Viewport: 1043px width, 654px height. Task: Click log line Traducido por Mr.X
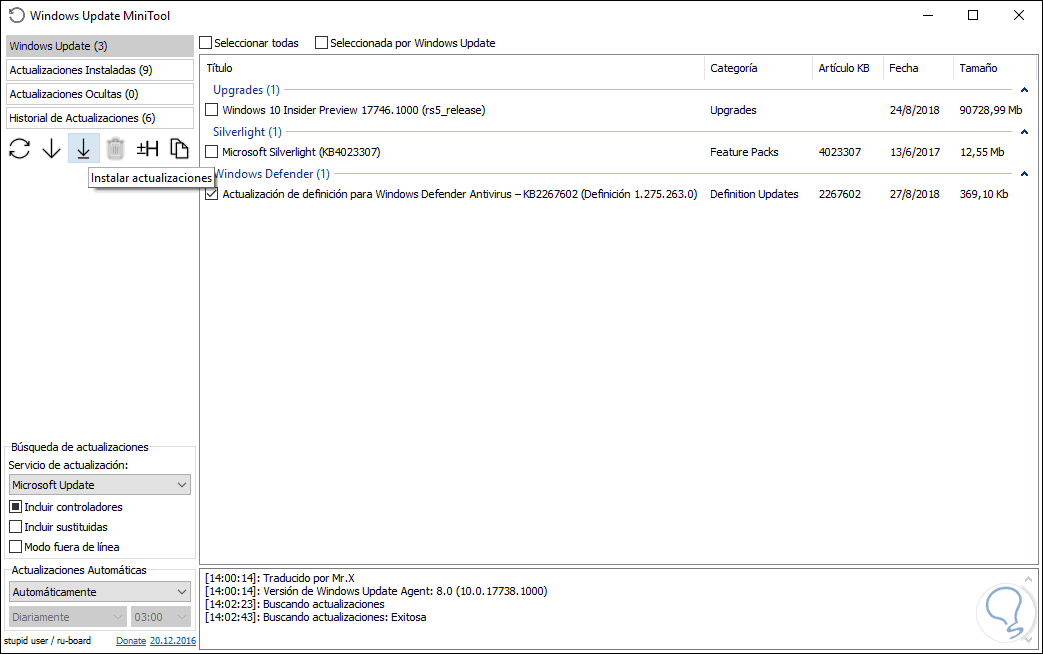click(x=279, y=577)
